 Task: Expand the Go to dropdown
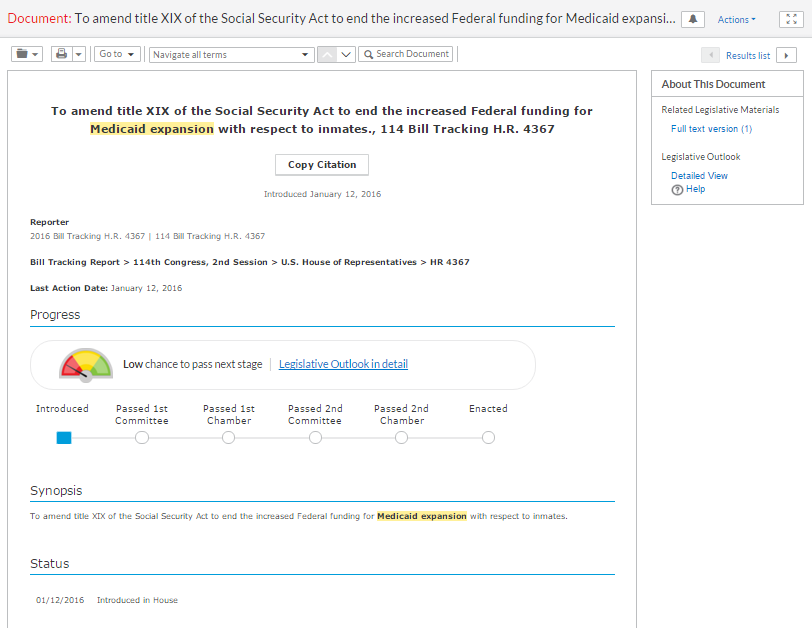[117, 54]
